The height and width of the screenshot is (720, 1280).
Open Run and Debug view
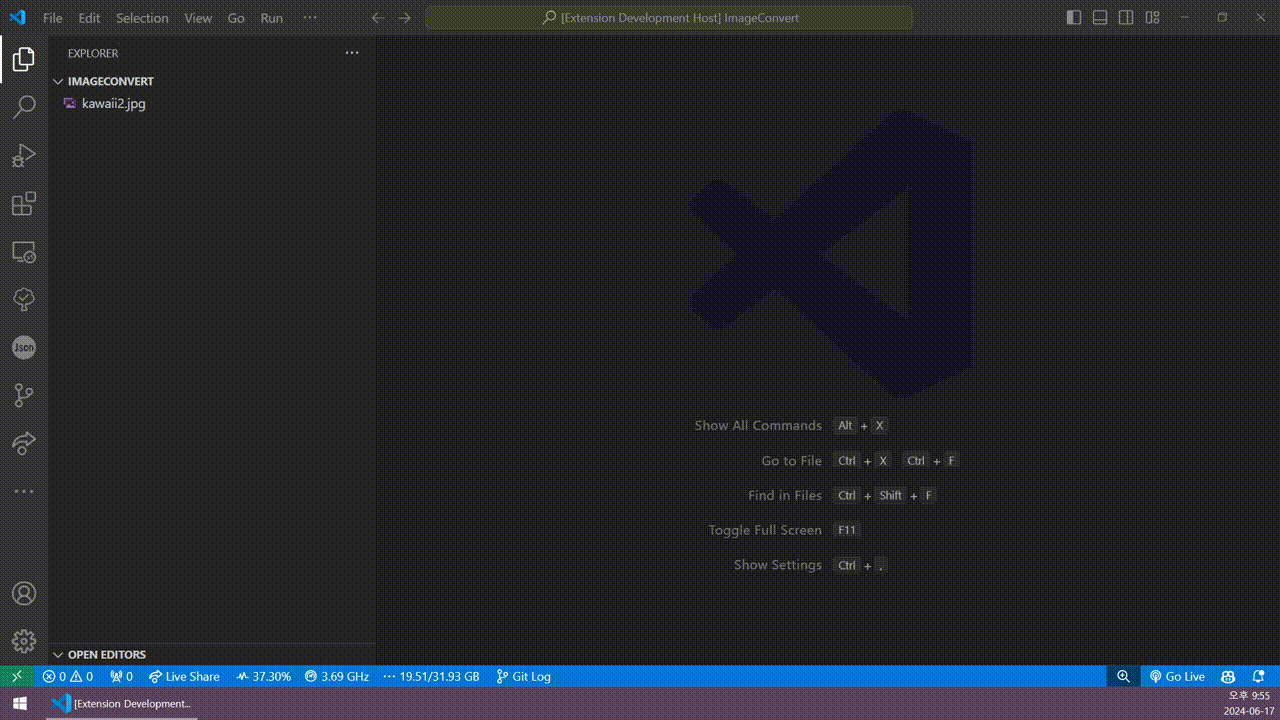click(24, 156)
